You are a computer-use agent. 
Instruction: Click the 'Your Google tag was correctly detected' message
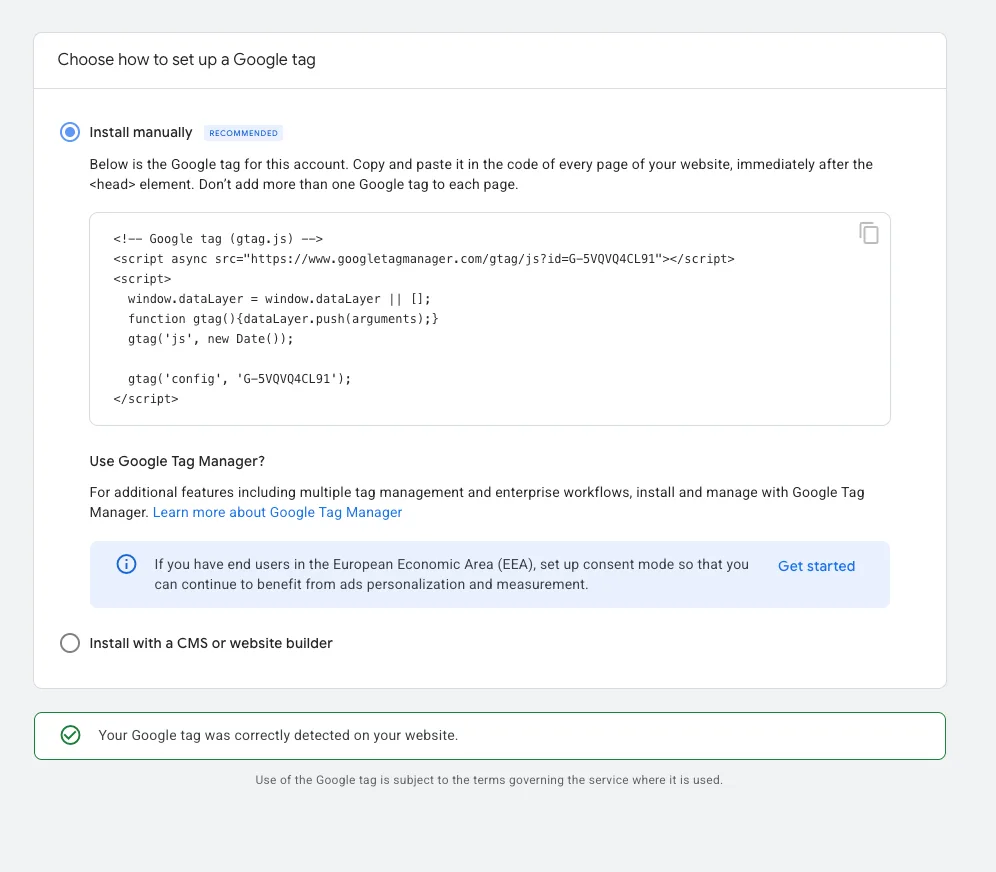coord(278,735)
